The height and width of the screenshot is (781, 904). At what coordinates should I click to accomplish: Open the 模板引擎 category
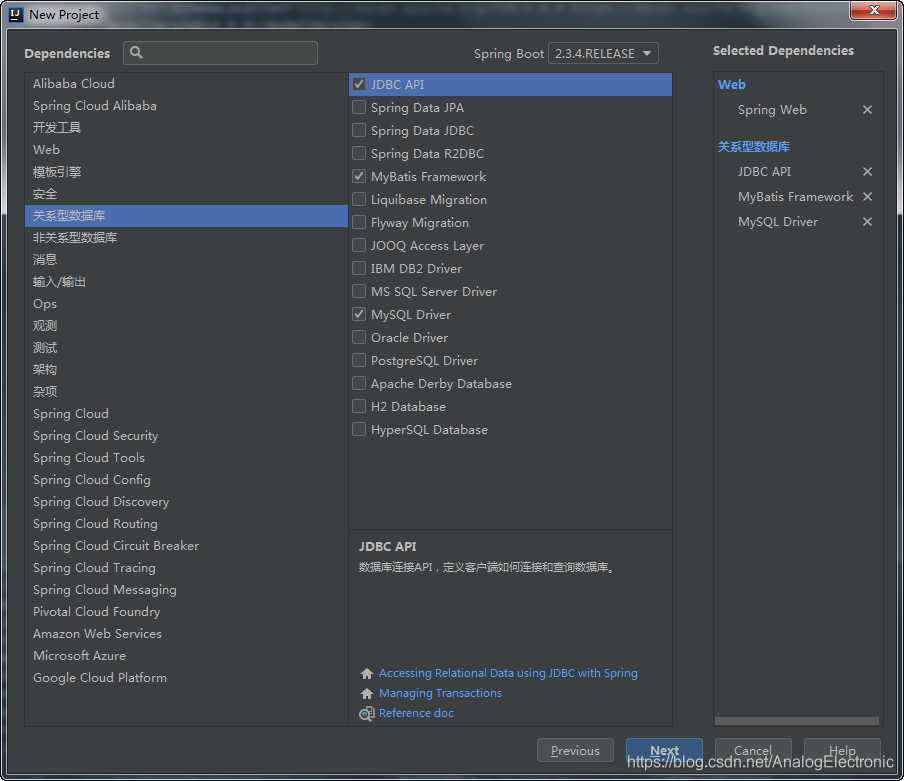186,172
